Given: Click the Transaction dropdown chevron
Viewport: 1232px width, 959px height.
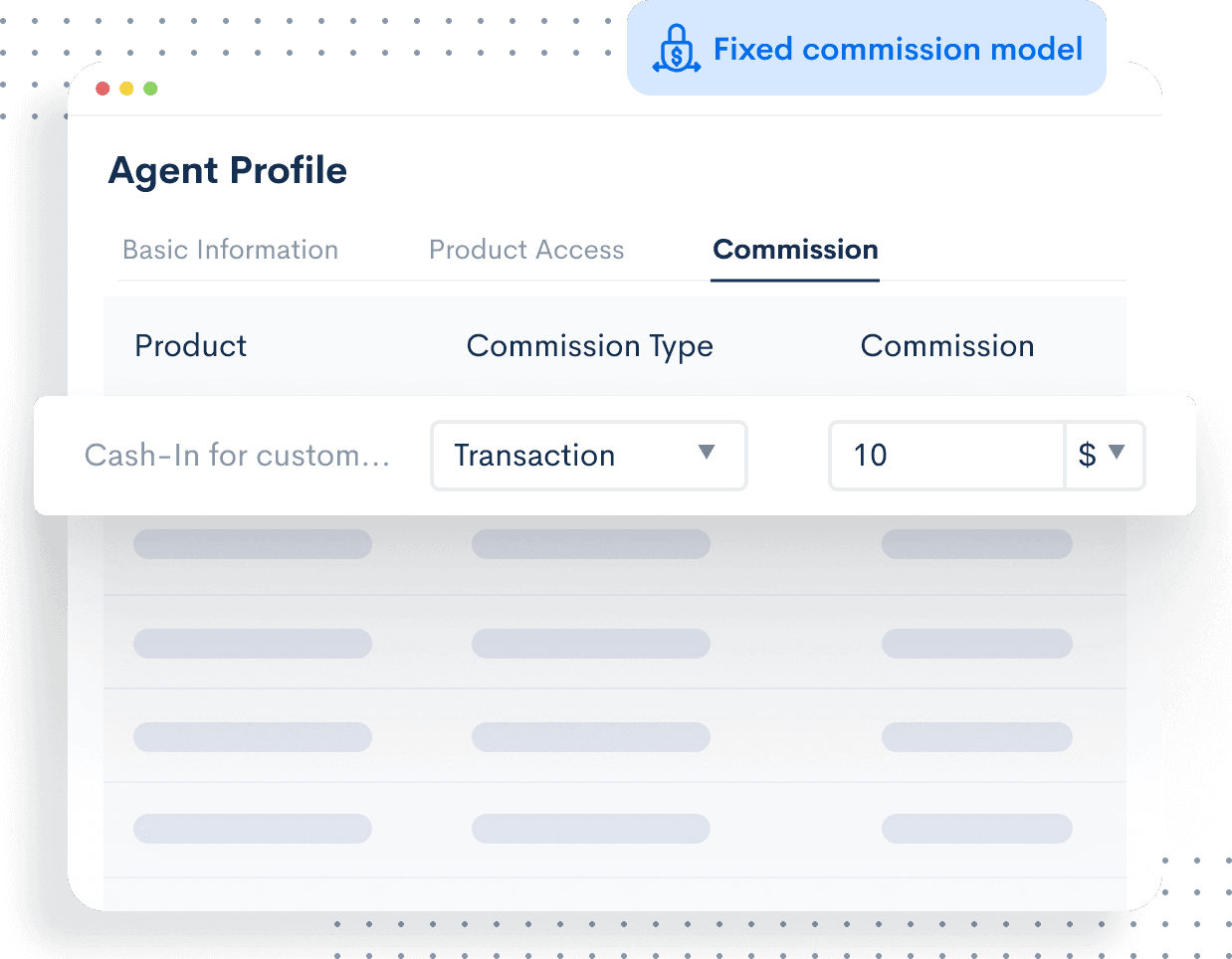Looking at the screenshot, I should (x=708, y=455).
